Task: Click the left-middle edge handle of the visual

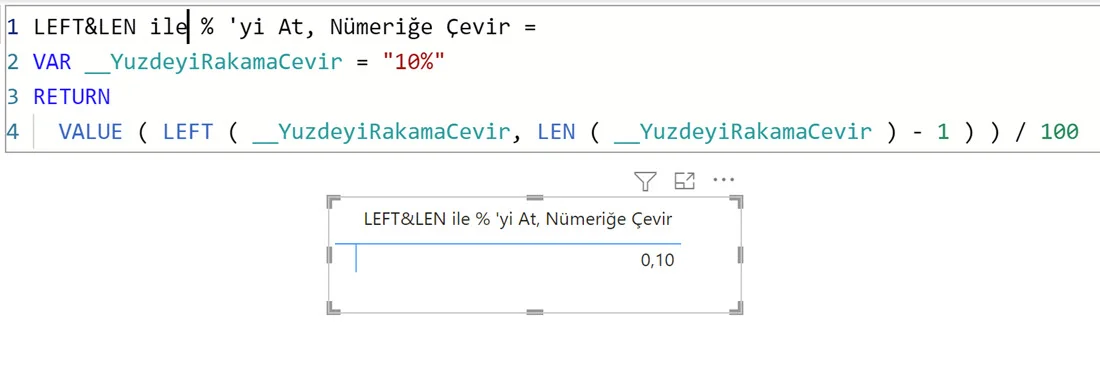Action: 329,255
